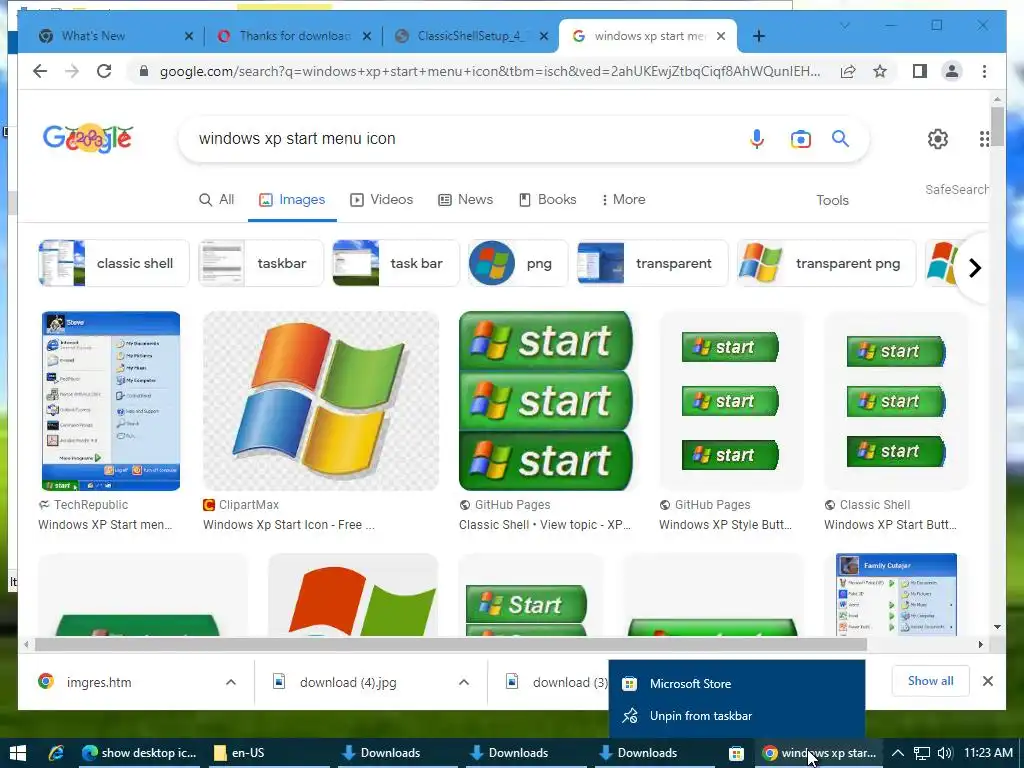1024x768 pixels.
Task: Click the page vertical scrollbar thumb
Action: pyautogui.click(x=997, y=127)
